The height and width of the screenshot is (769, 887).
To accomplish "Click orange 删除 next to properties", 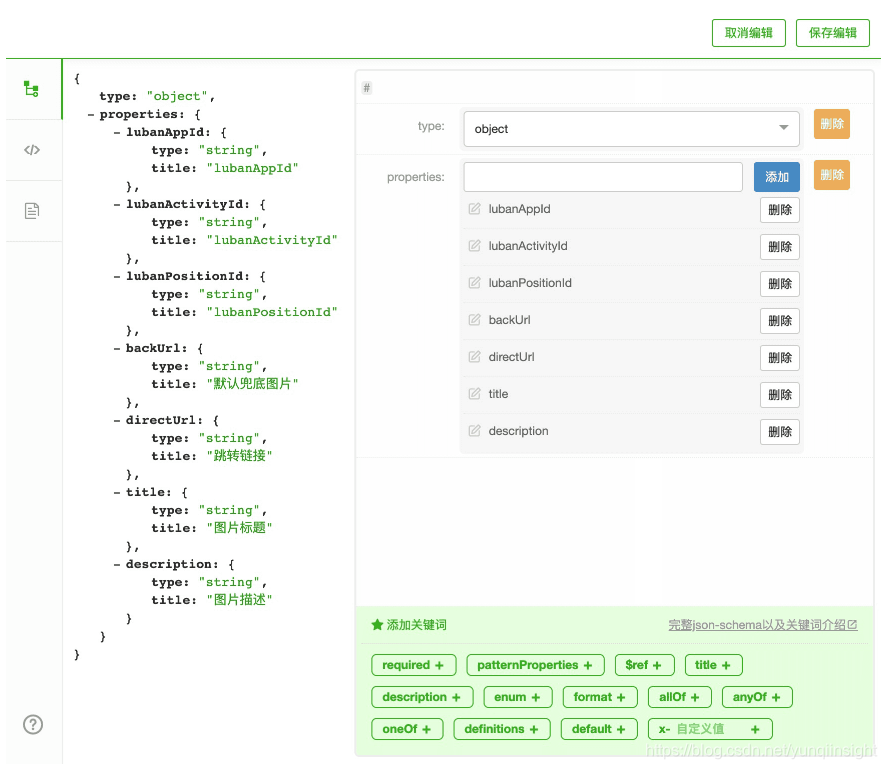I will 832,175.
